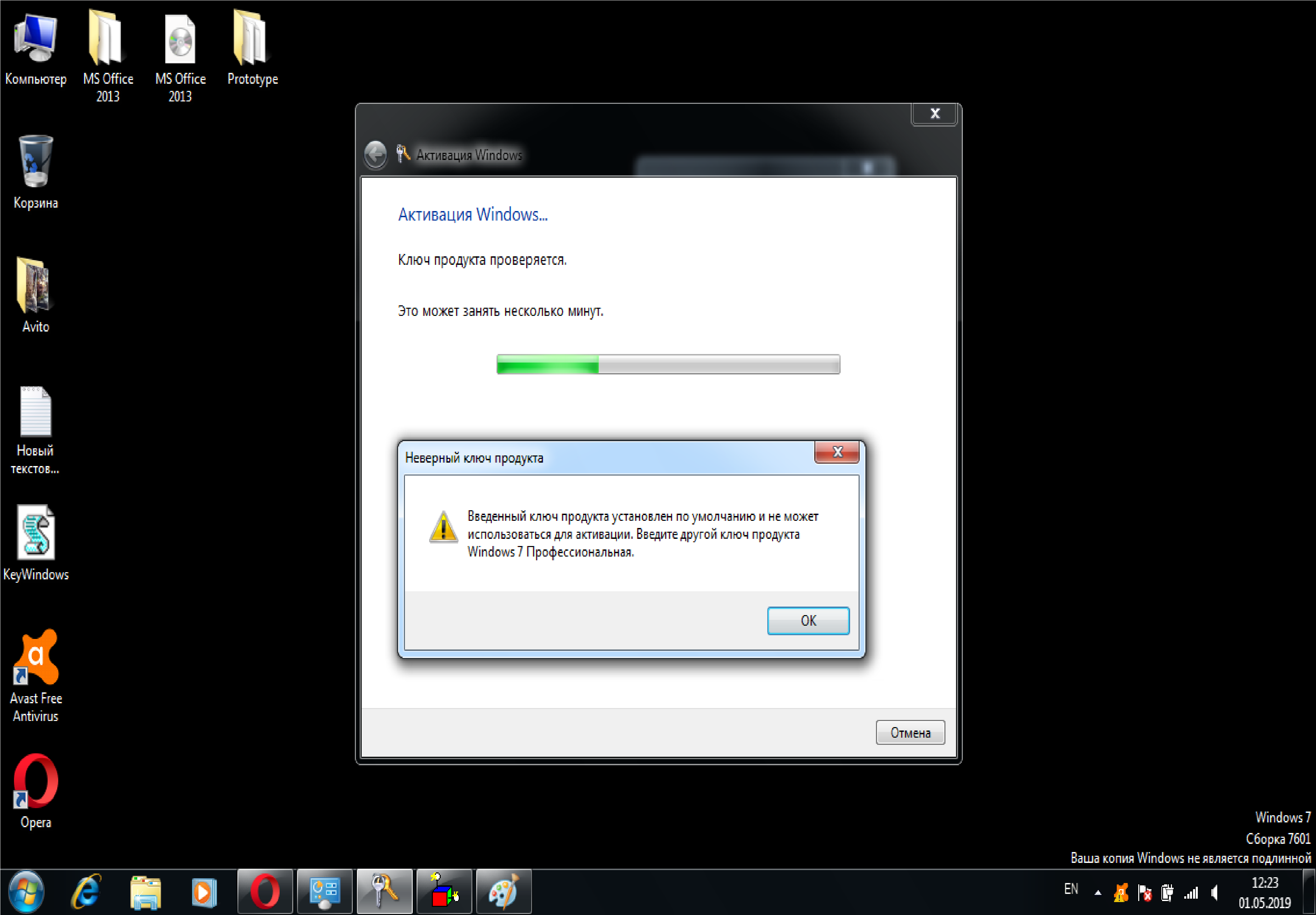1316x915 pixels.
Task: Select the Opera desktop shortcut
Action: 35,791
